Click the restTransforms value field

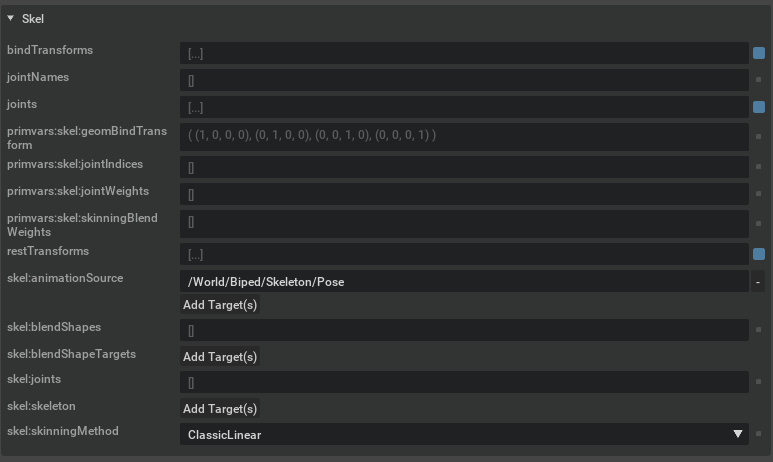point(464,255)
